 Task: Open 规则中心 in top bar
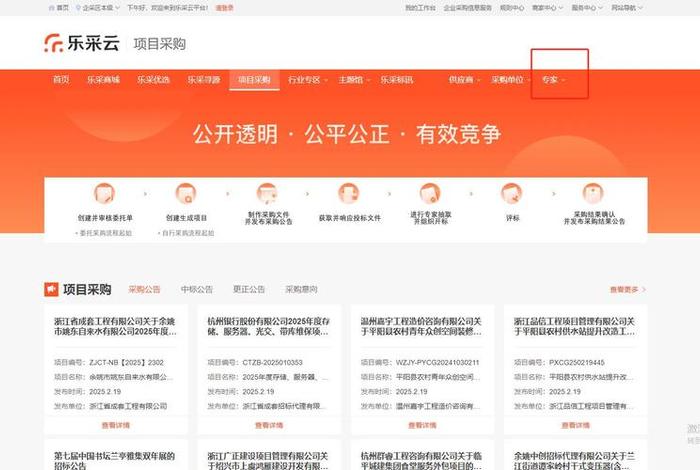click(512, 8)
